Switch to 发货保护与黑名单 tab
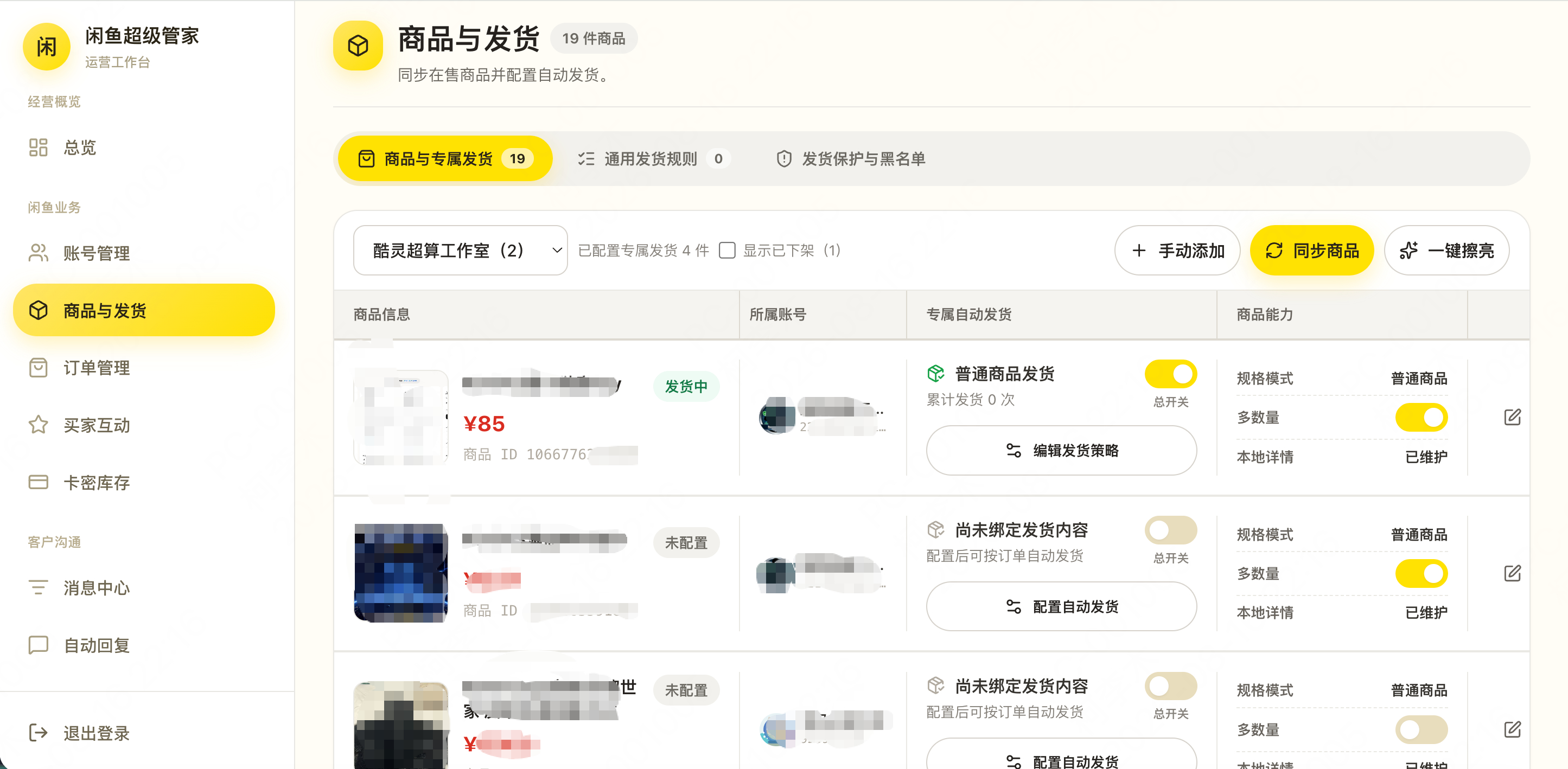The width and height of the screenshot is (1568, 769). click(x=851, y=159)
